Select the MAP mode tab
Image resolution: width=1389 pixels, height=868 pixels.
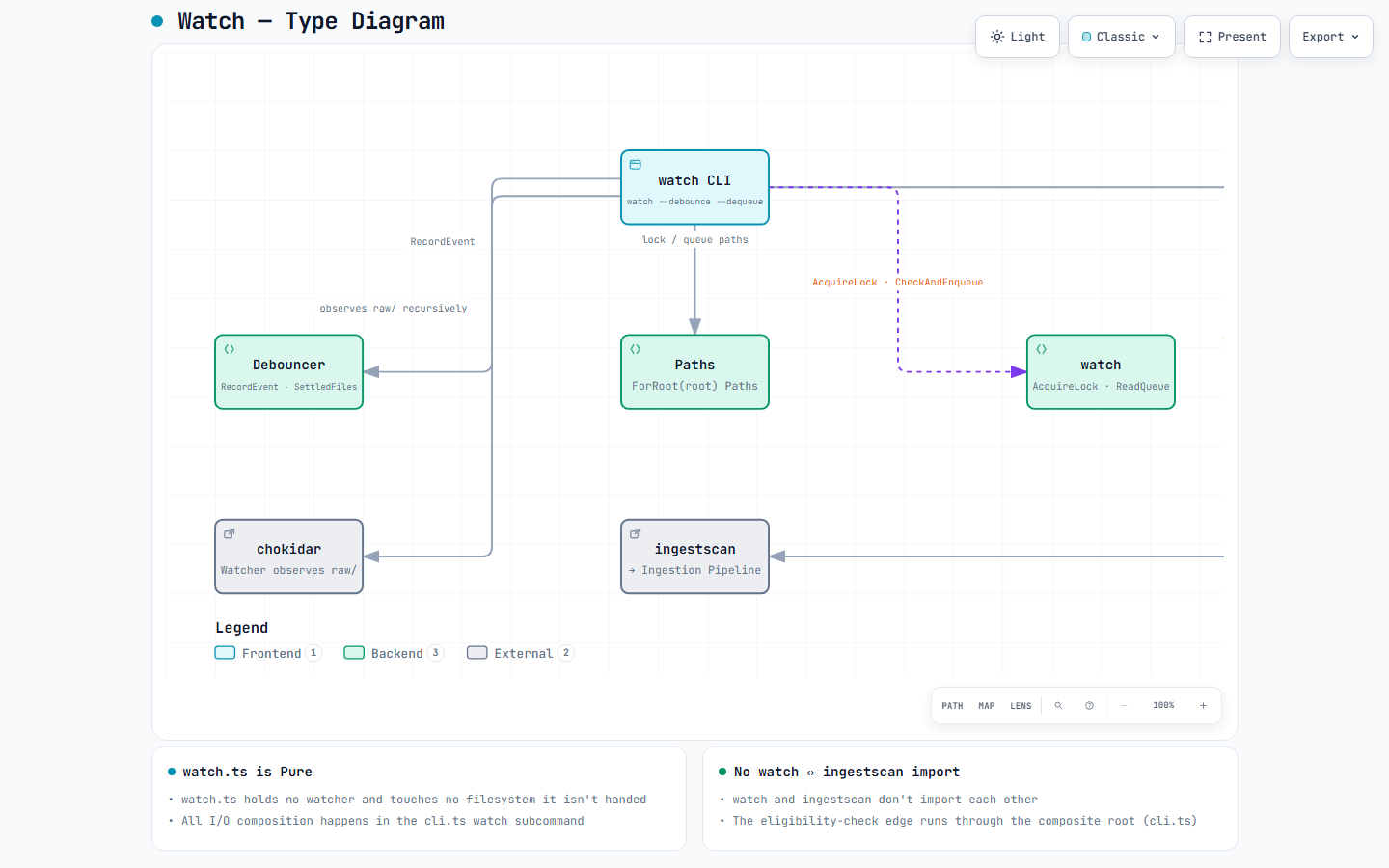[986, 706]
